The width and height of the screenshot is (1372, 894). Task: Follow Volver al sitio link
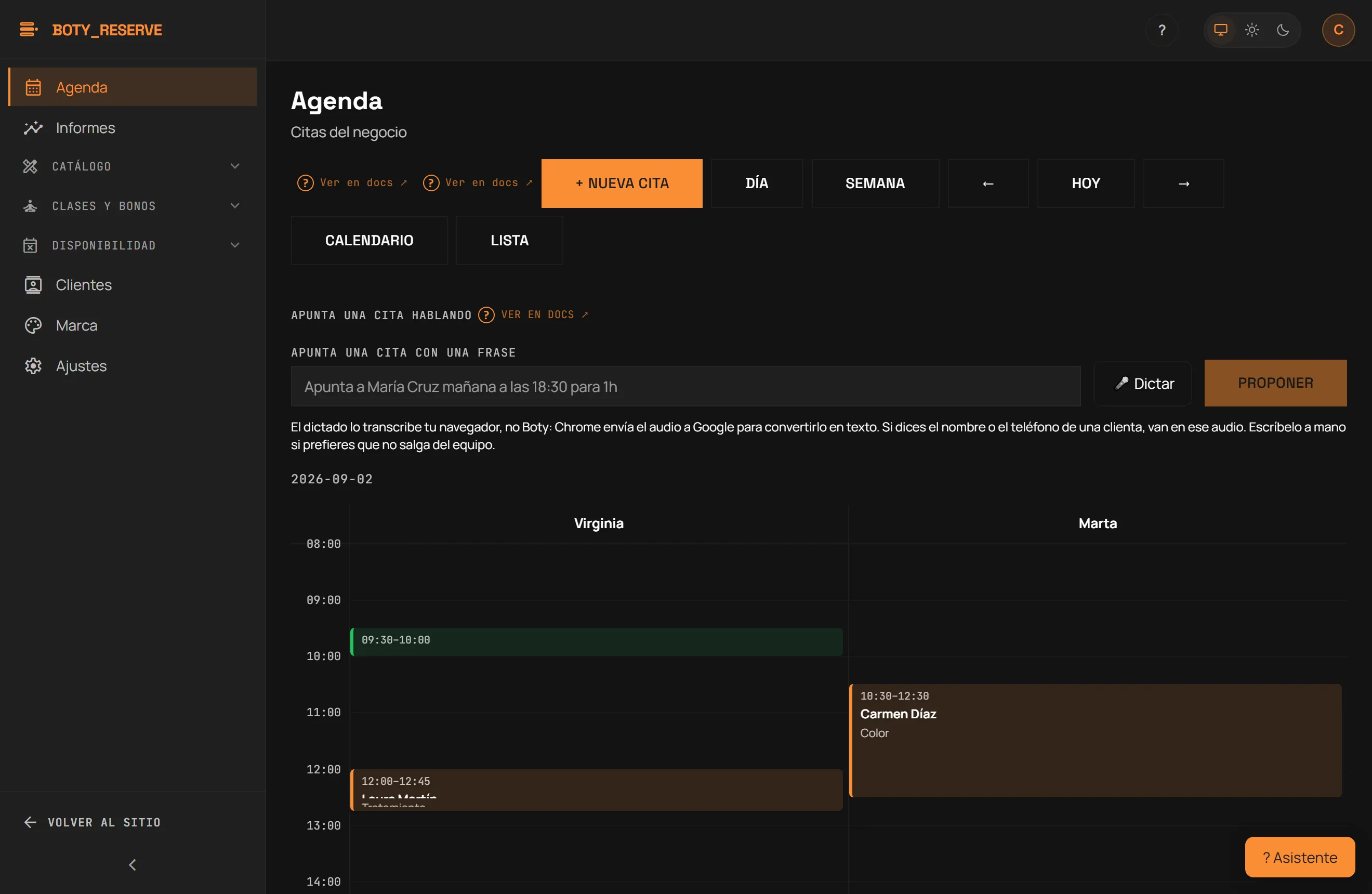pyautogui.click(x=92, y=822)
